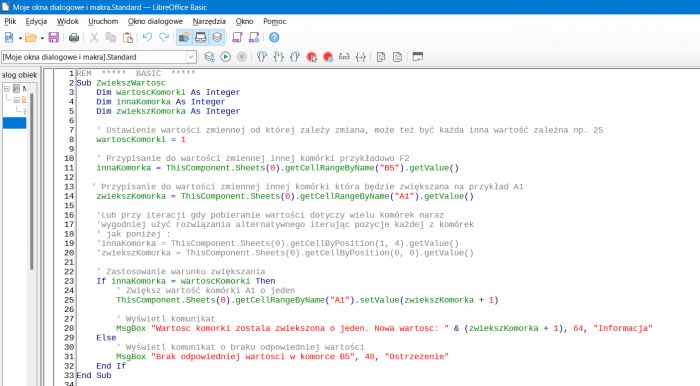This screenshot has height=386, width=700.
Task: Toggle breakpoint with the red dot cursor icon
Action: 312,57
